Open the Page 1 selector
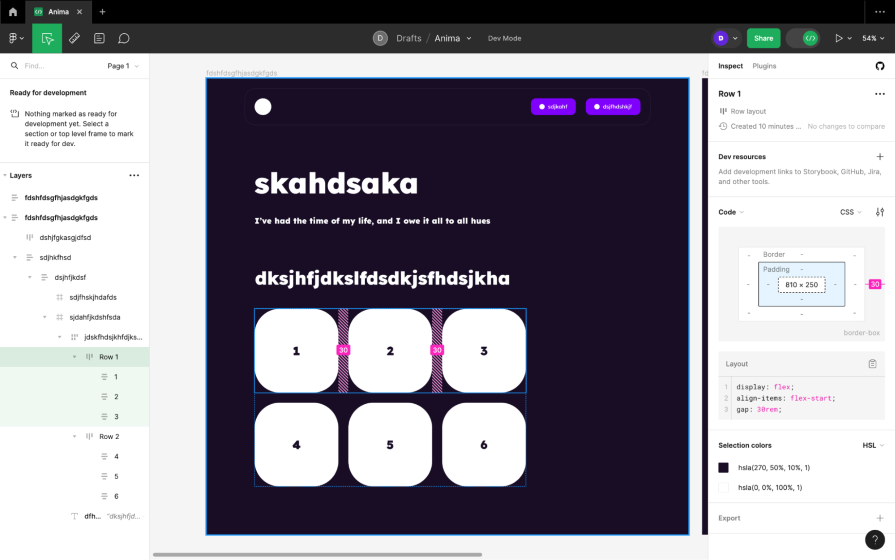This screenshot has width=895, height=560. coord(122,66)
